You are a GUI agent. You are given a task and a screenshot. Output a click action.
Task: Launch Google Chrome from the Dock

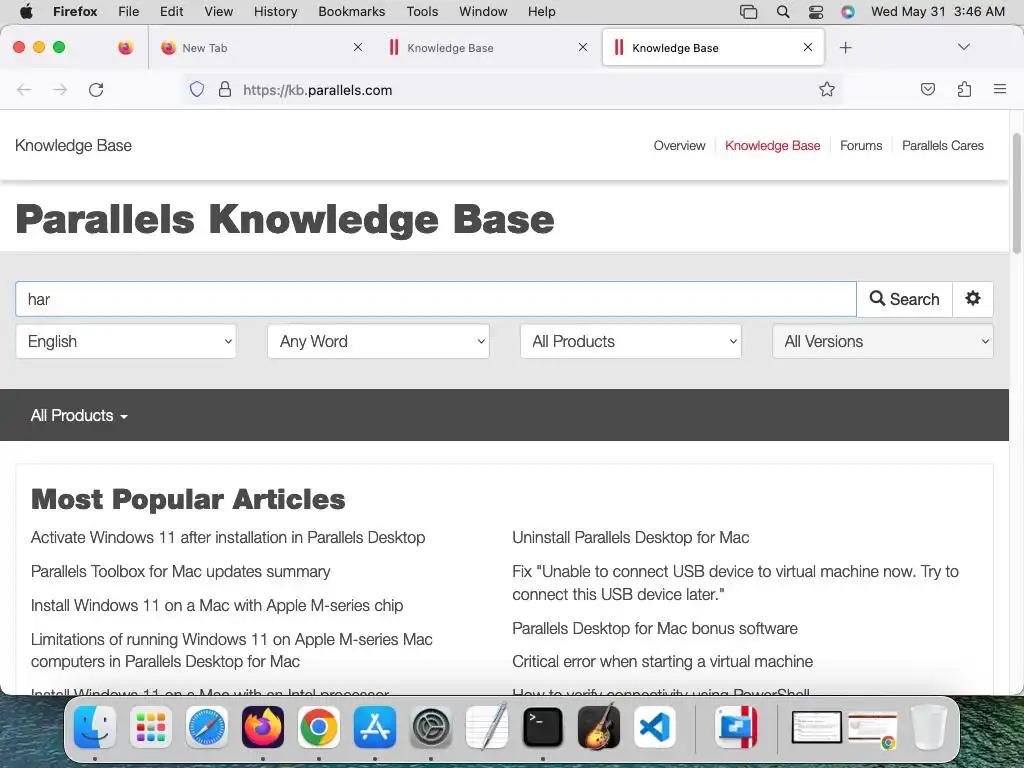319,727
